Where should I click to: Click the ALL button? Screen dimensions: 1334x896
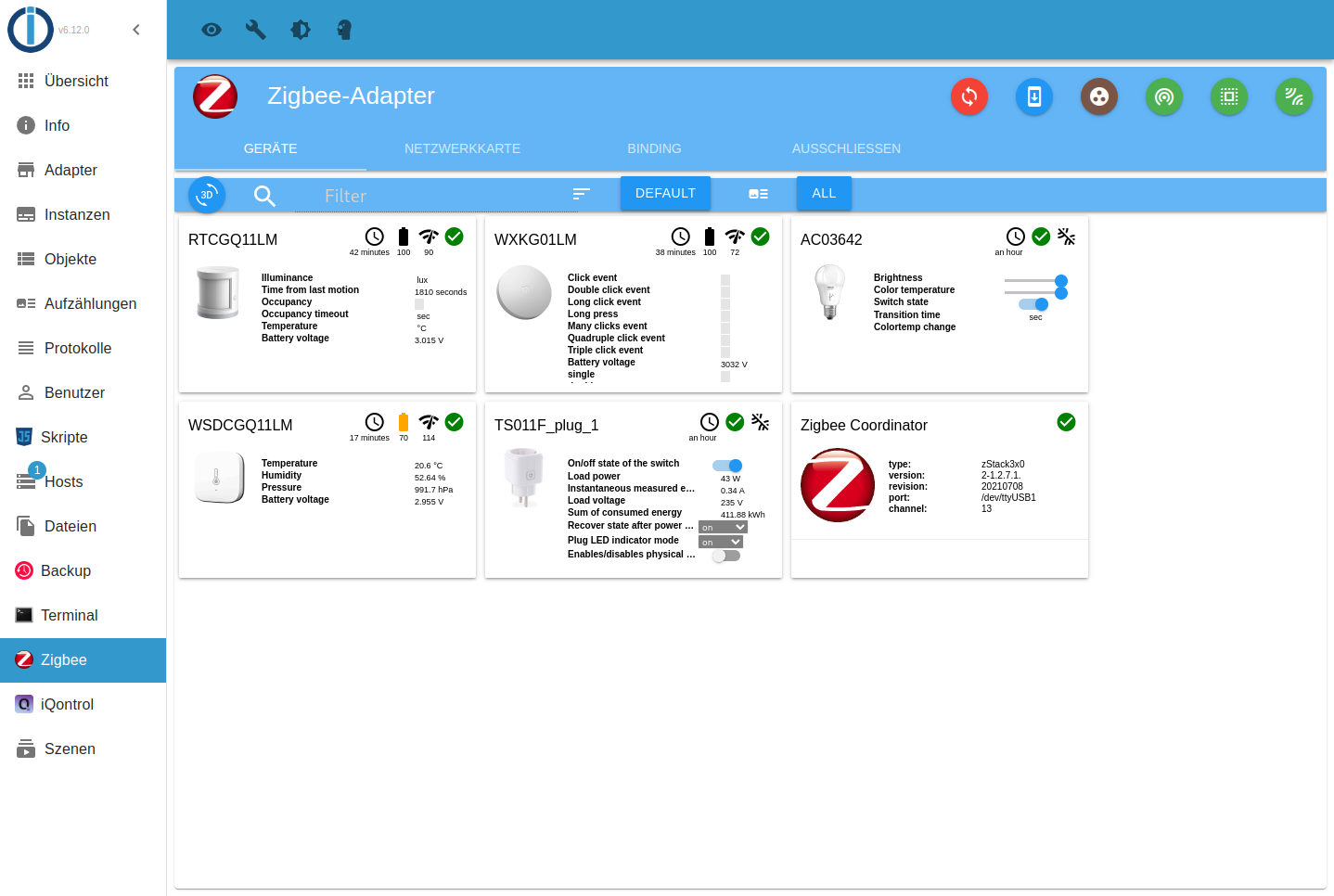click(x=824, y=193)
